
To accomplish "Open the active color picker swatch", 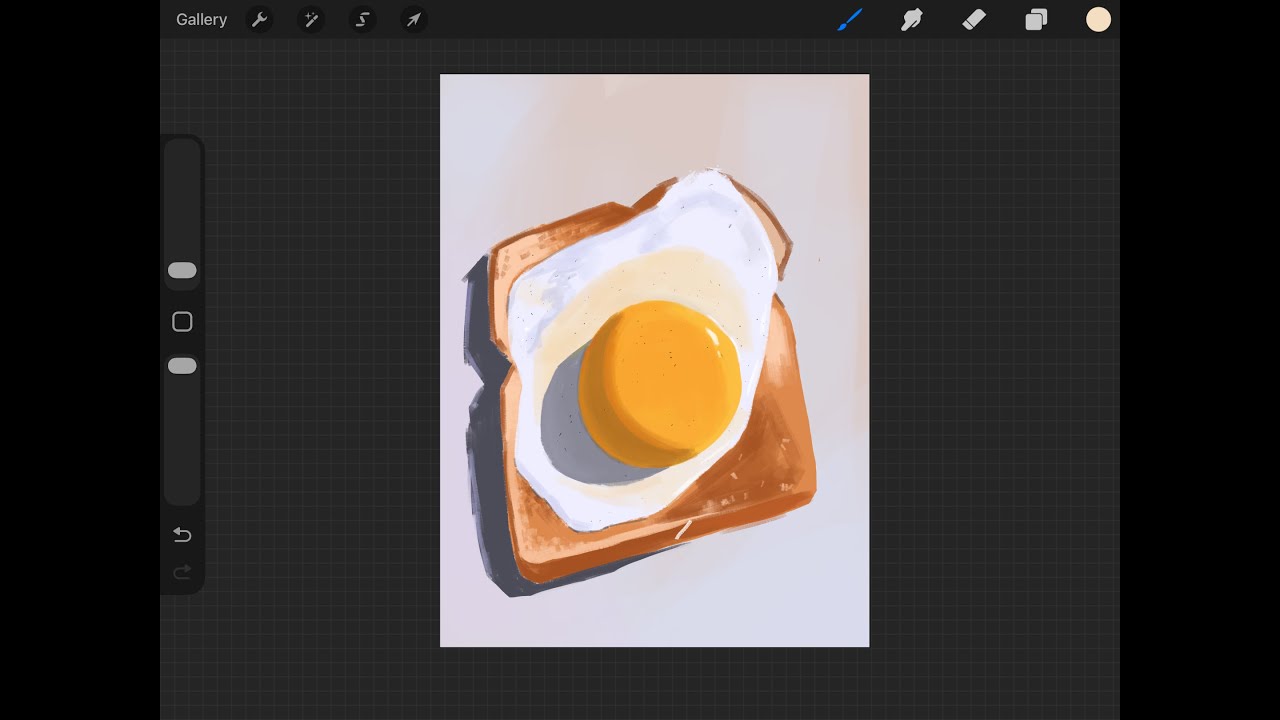I will (1099, 20).
